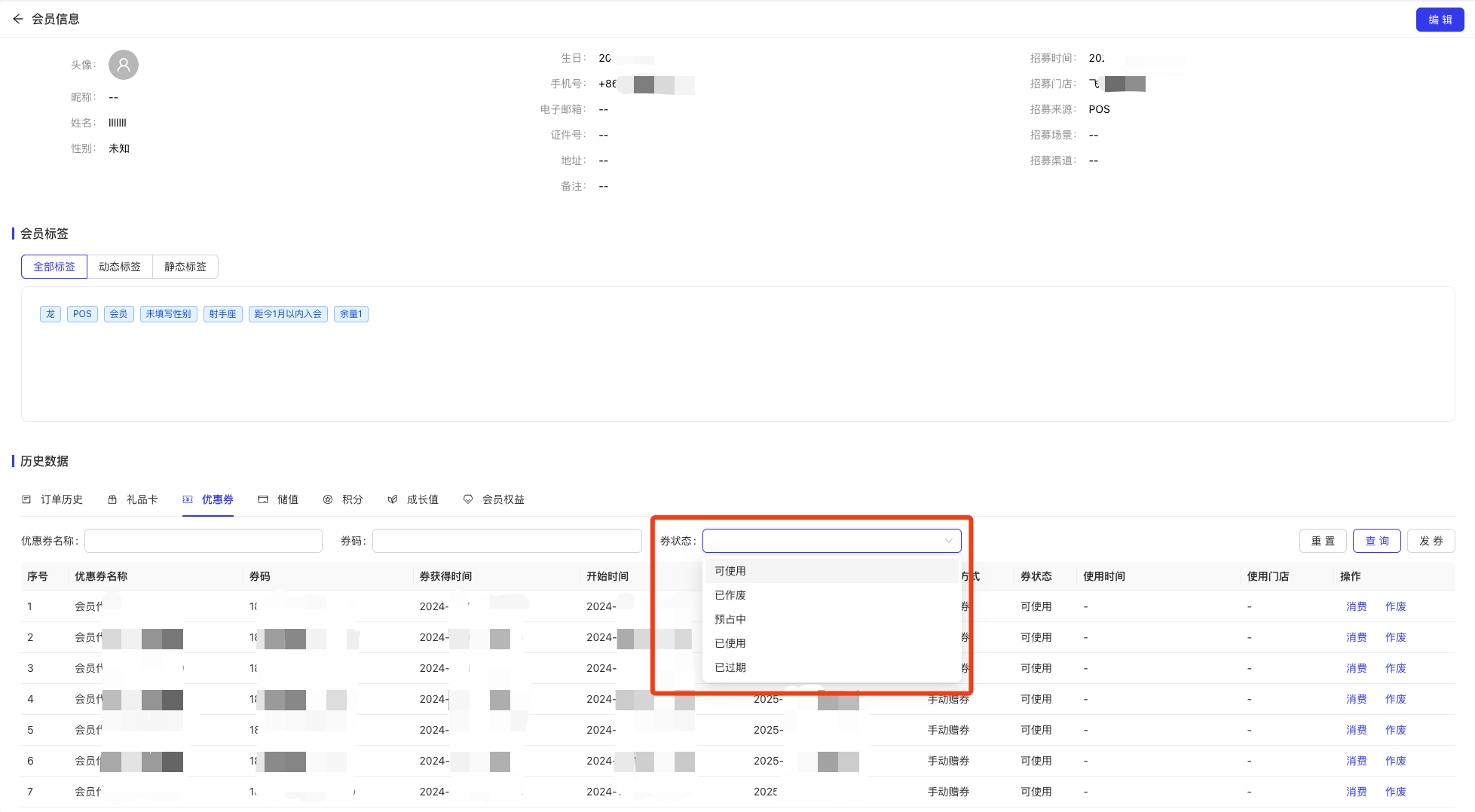Choose 已作废 from the status list
1475x812 pixels.
(832, 595)
